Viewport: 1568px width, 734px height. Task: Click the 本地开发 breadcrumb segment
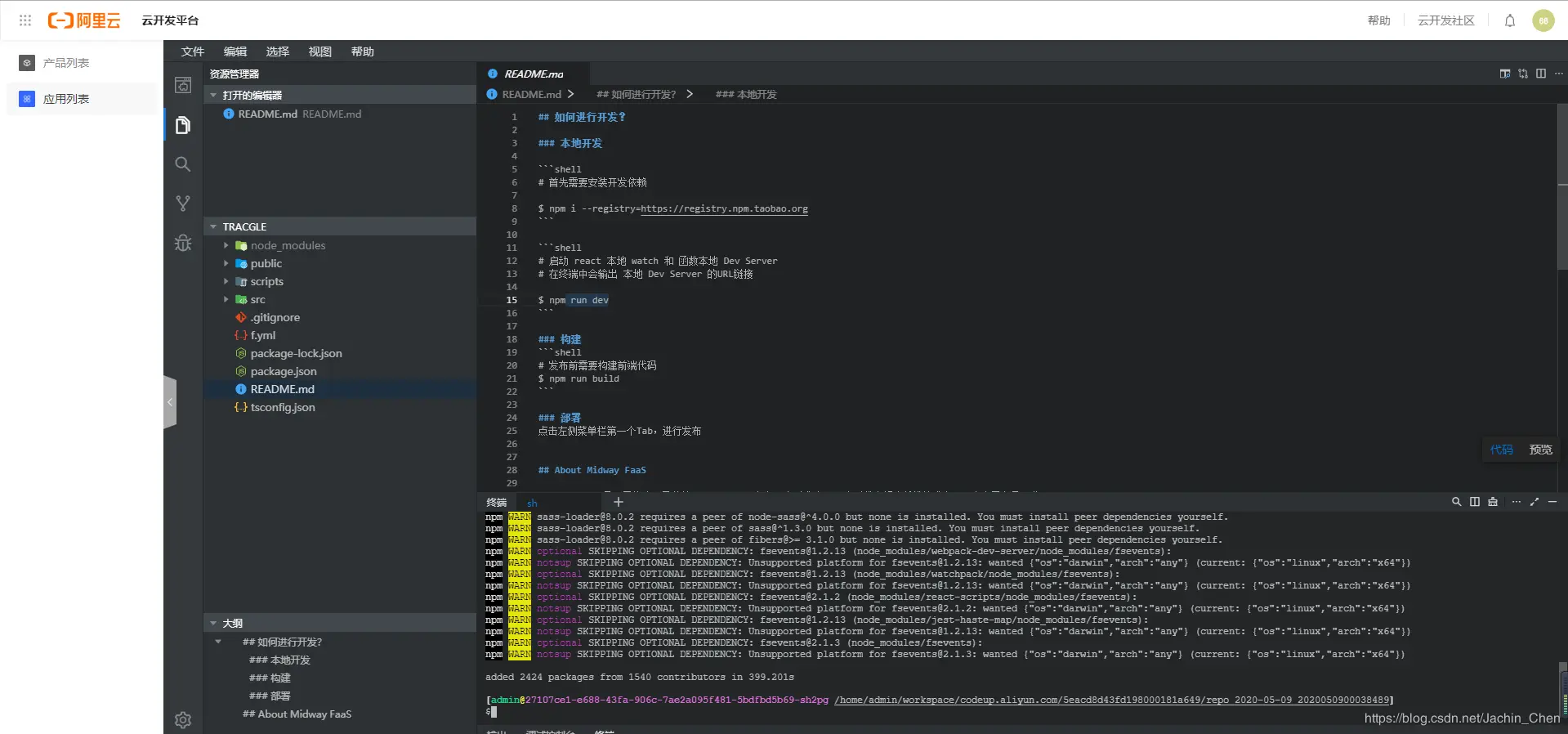tap(746, 94)
